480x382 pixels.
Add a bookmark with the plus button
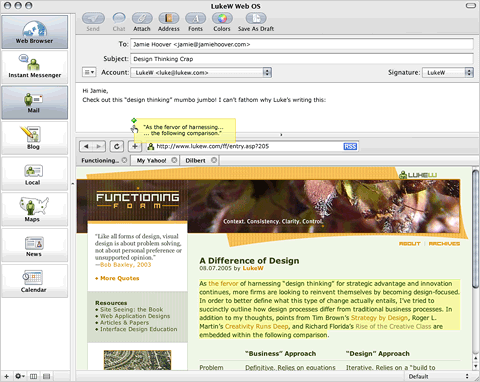[135, 146]
